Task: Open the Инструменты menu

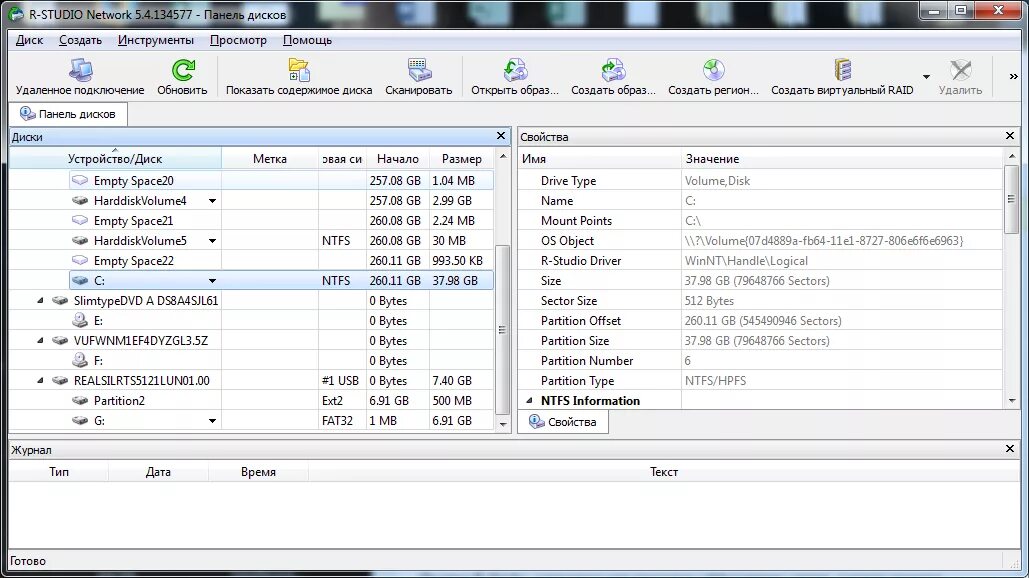Action: coord(156,40)
